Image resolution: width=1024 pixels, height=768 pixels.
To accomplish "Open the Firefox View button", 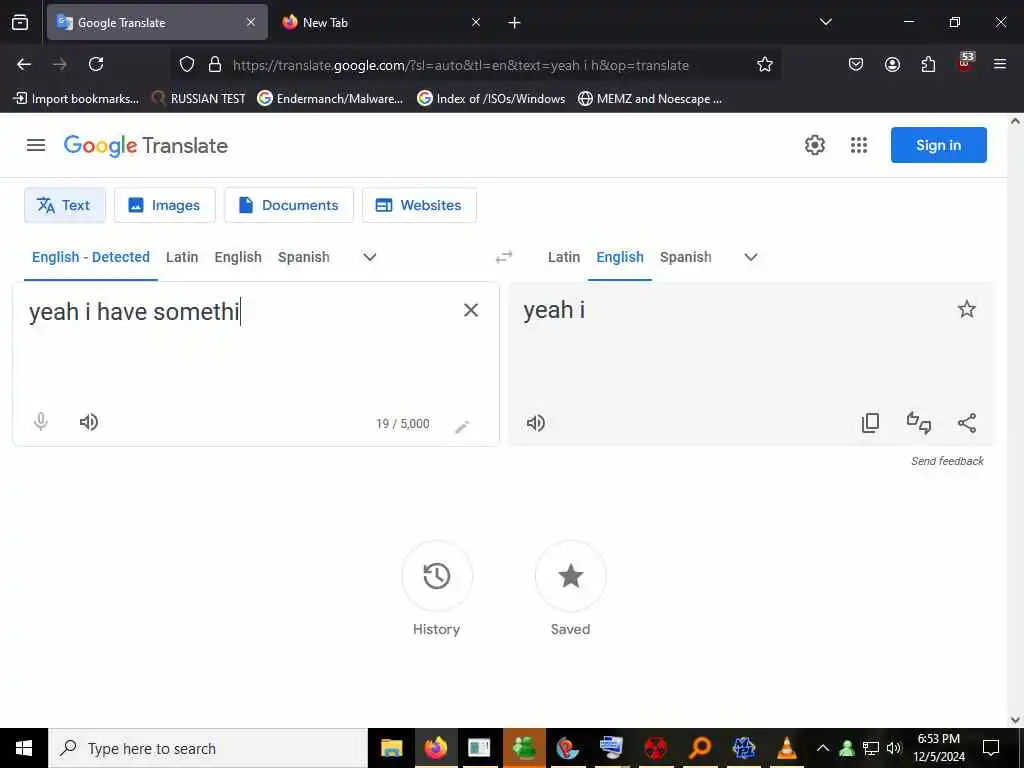I will [20, 23].
